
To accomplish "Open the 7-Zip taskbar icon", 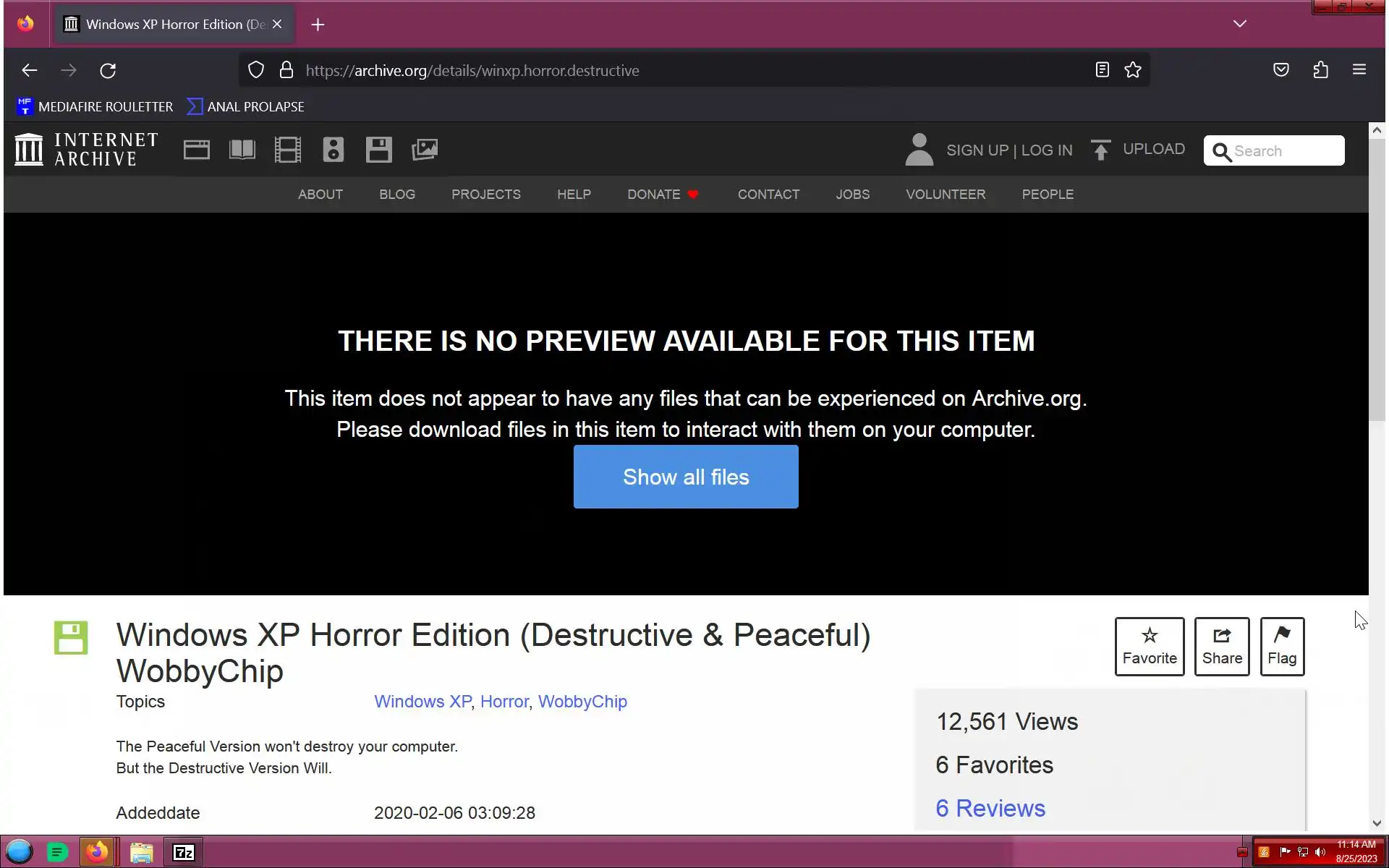I will pos(184,853).
